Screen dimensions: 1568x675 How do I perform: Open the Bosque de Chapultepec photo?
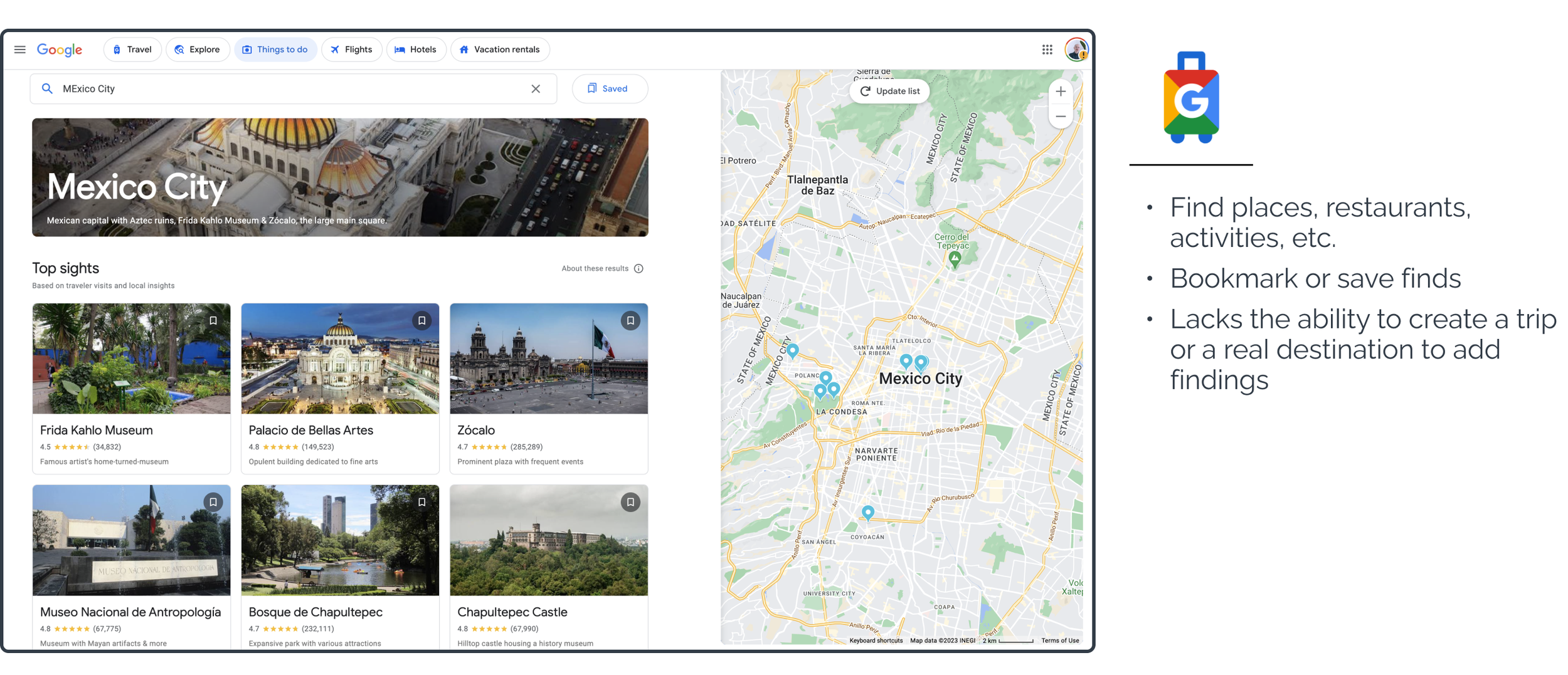340,540
